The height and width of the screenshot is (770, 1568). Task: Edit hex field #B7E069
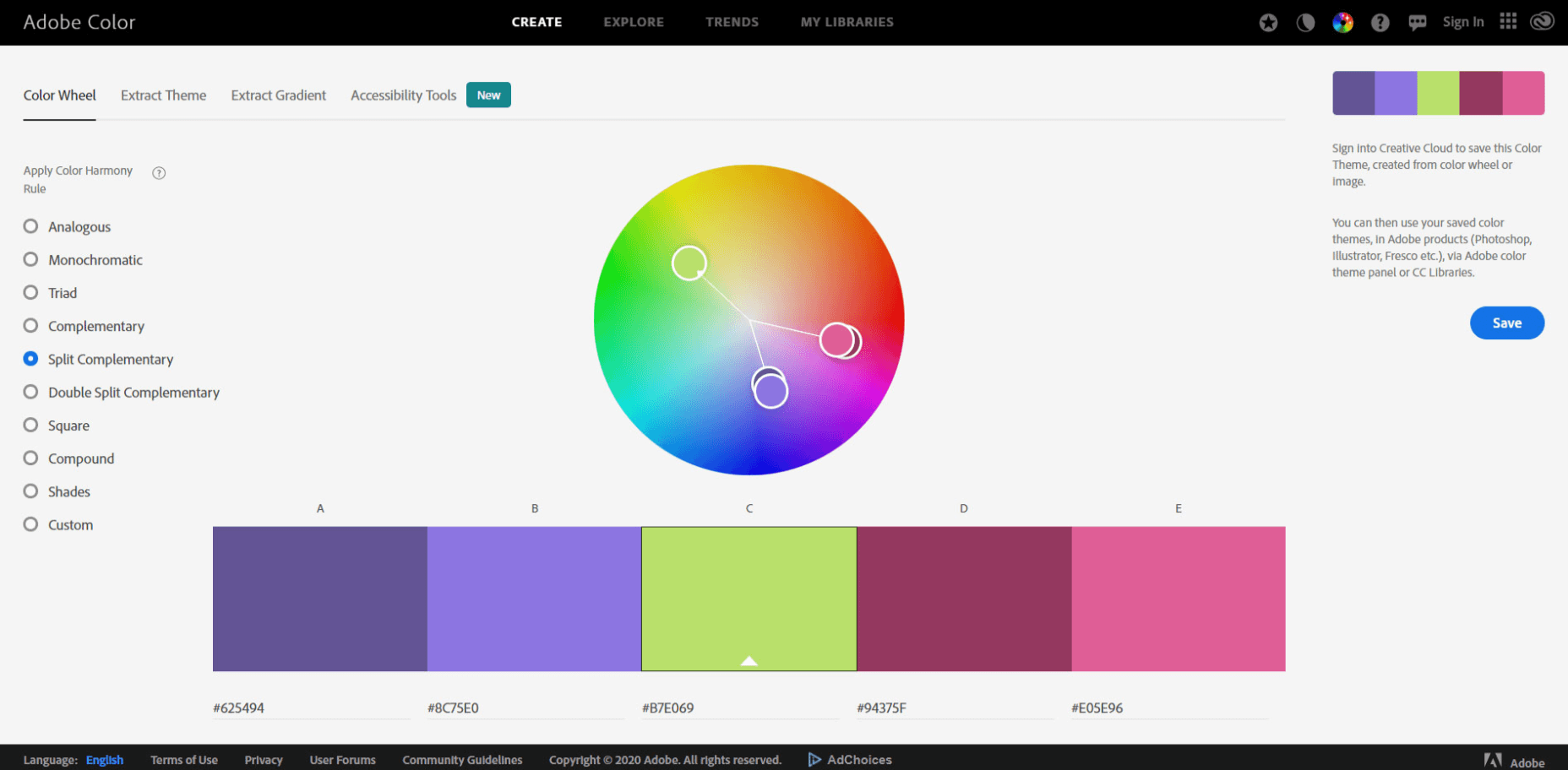(741, 708)
